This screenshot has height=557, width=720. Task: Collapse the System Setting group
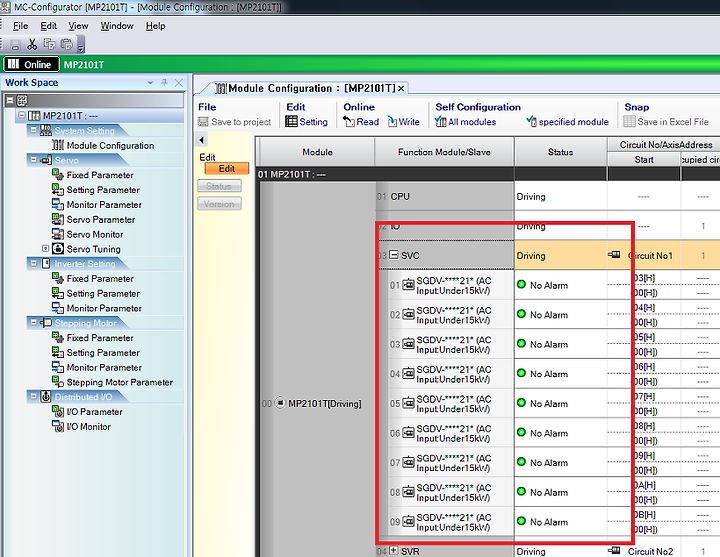tap(33, 130)
